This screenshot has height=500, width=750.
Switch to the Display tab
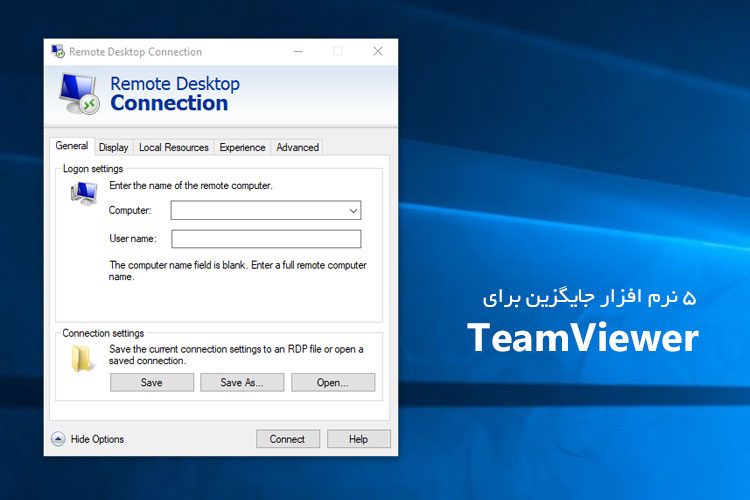[113, 147]
